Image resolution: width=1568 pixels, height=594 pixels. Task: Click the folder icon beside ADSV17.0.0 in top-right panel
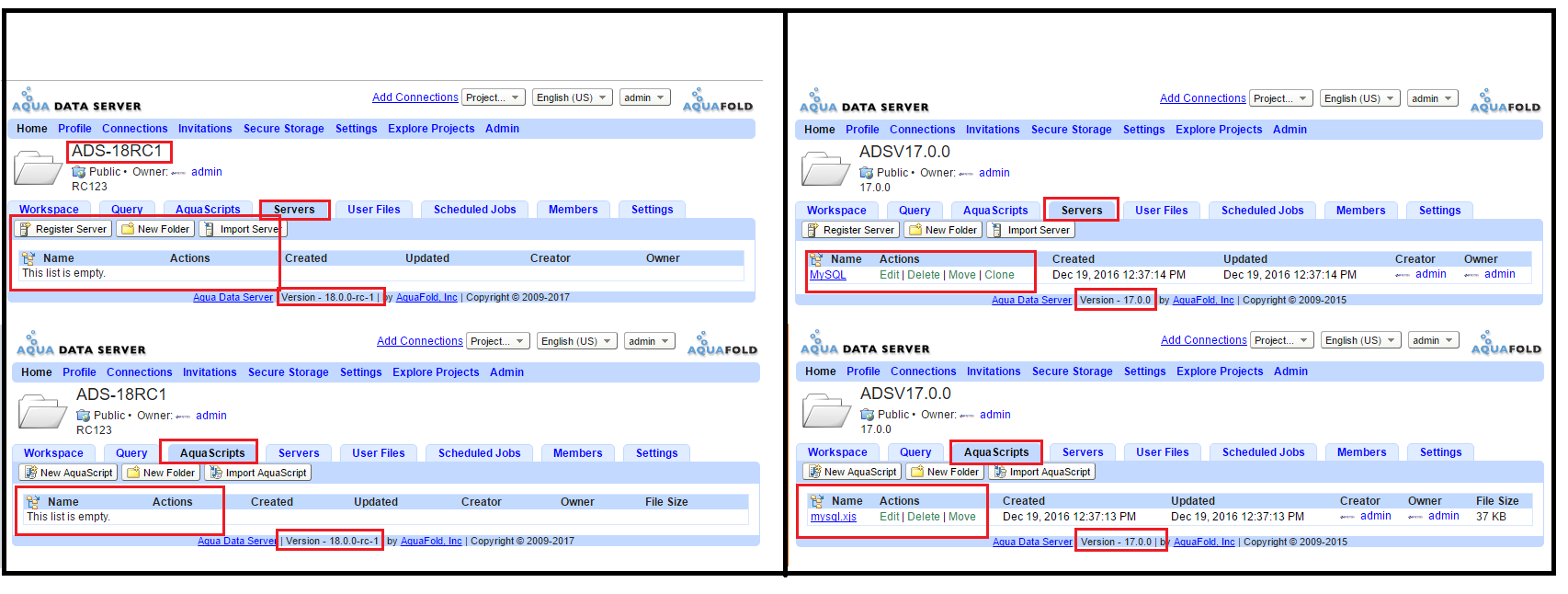pyautogui.click(x=825, y=170)
